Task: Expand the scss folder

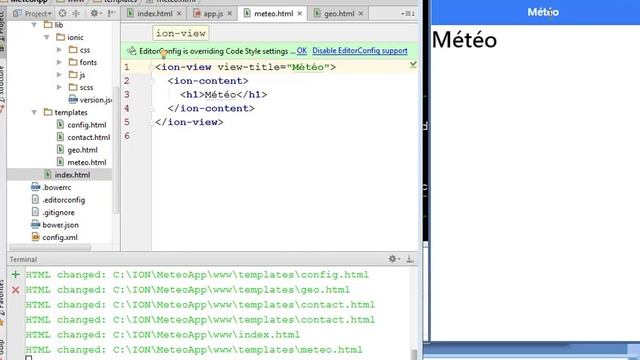Action: point(59,87)
